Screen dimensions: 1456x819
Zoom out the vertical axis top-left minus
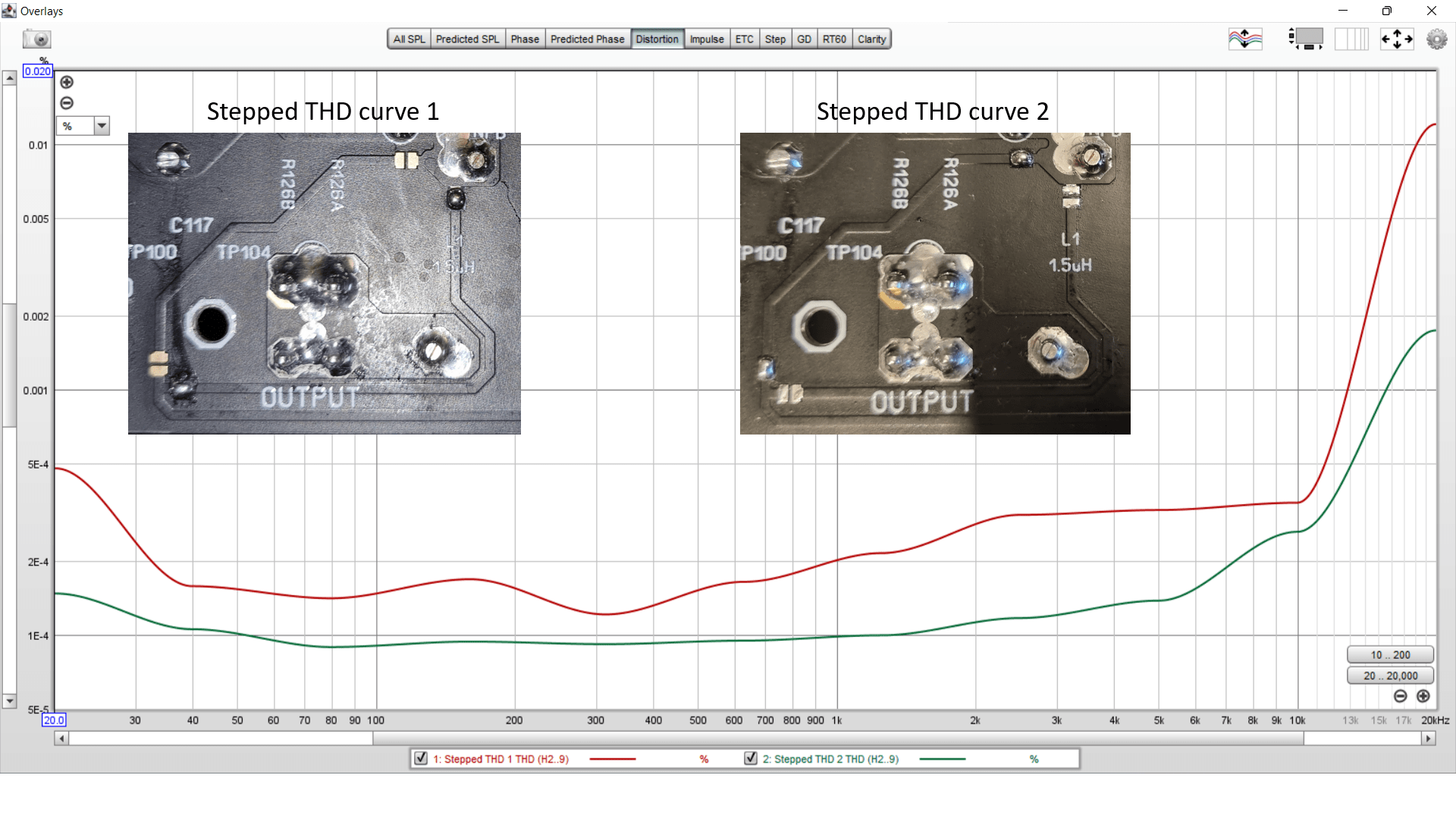(x=67, y=103)
